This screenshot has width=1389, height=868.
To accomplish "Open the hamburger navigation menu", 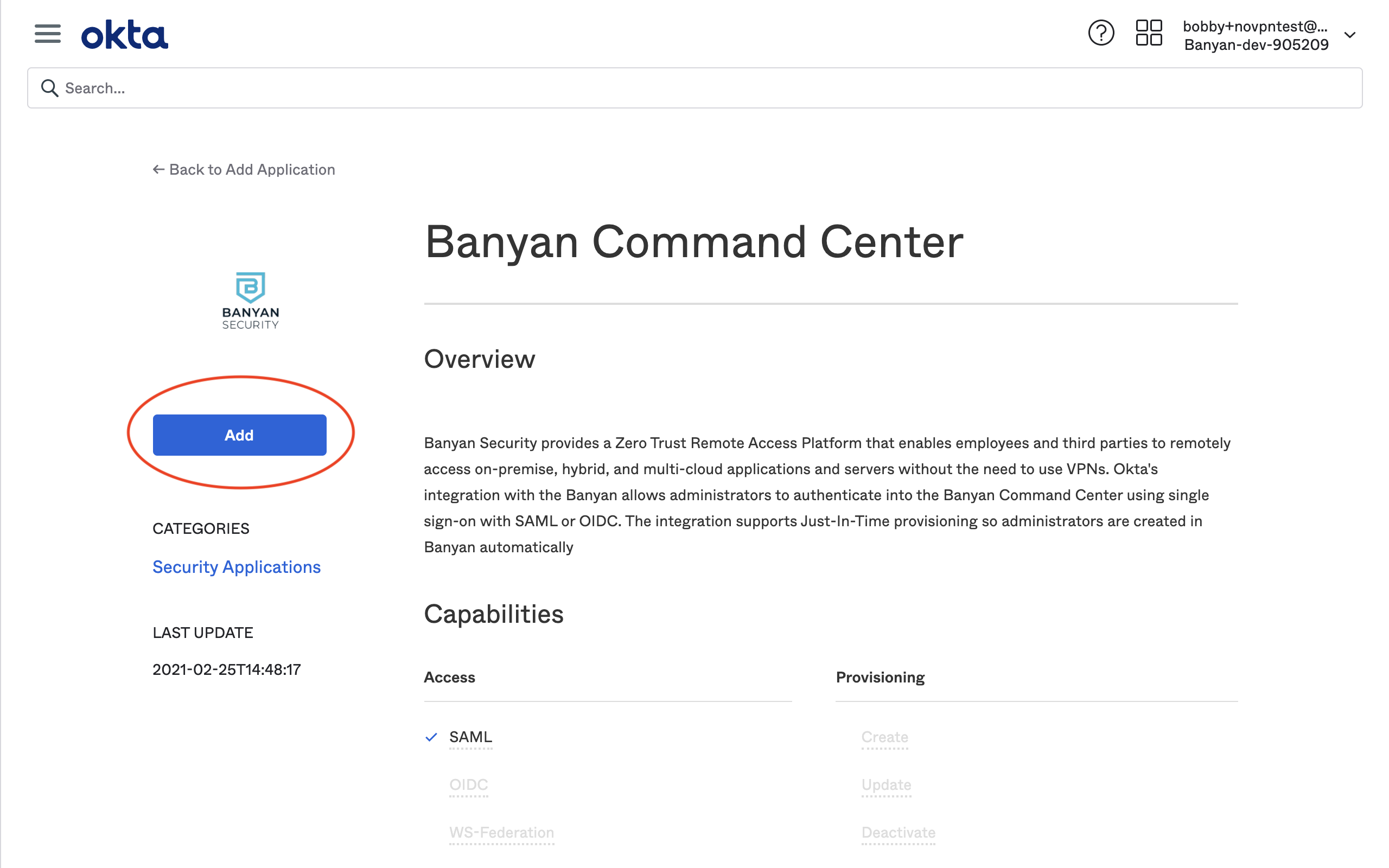I will click(47, 34).
